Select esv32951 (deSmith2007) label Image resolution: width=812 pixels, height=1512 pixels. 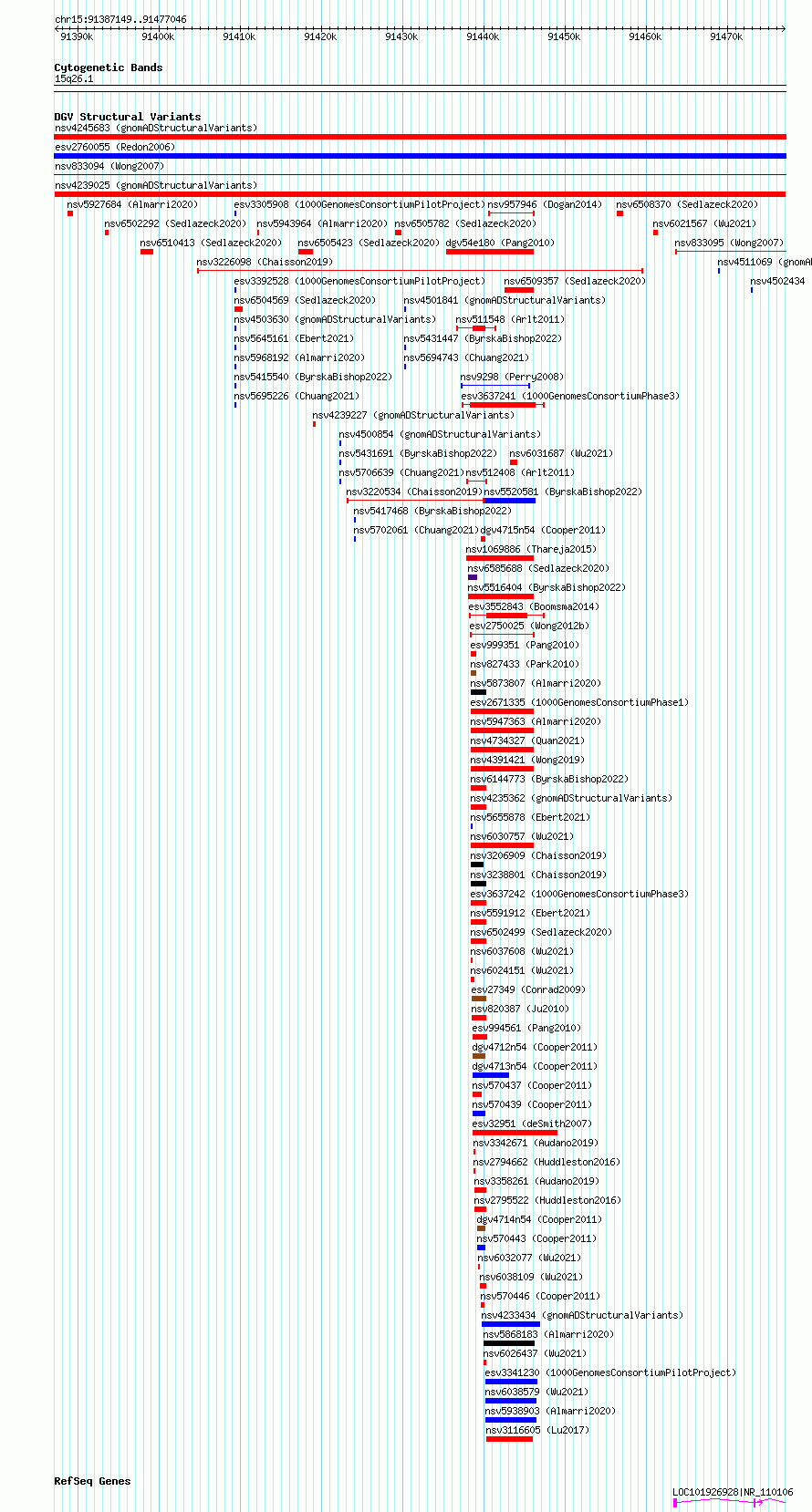[x=532, y=1124]
